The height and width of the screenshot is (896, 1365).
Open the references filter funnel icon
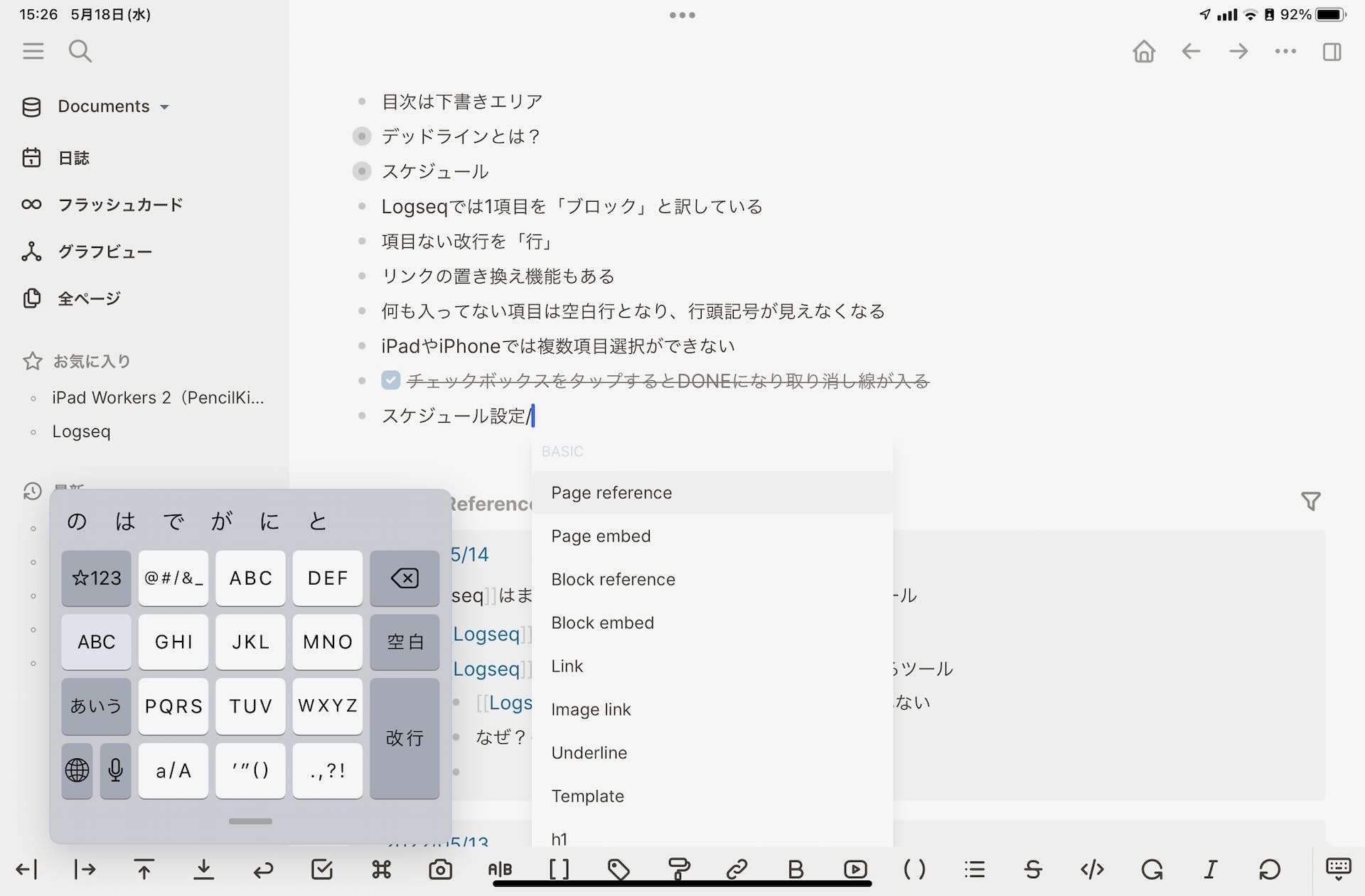point(1311,502)
